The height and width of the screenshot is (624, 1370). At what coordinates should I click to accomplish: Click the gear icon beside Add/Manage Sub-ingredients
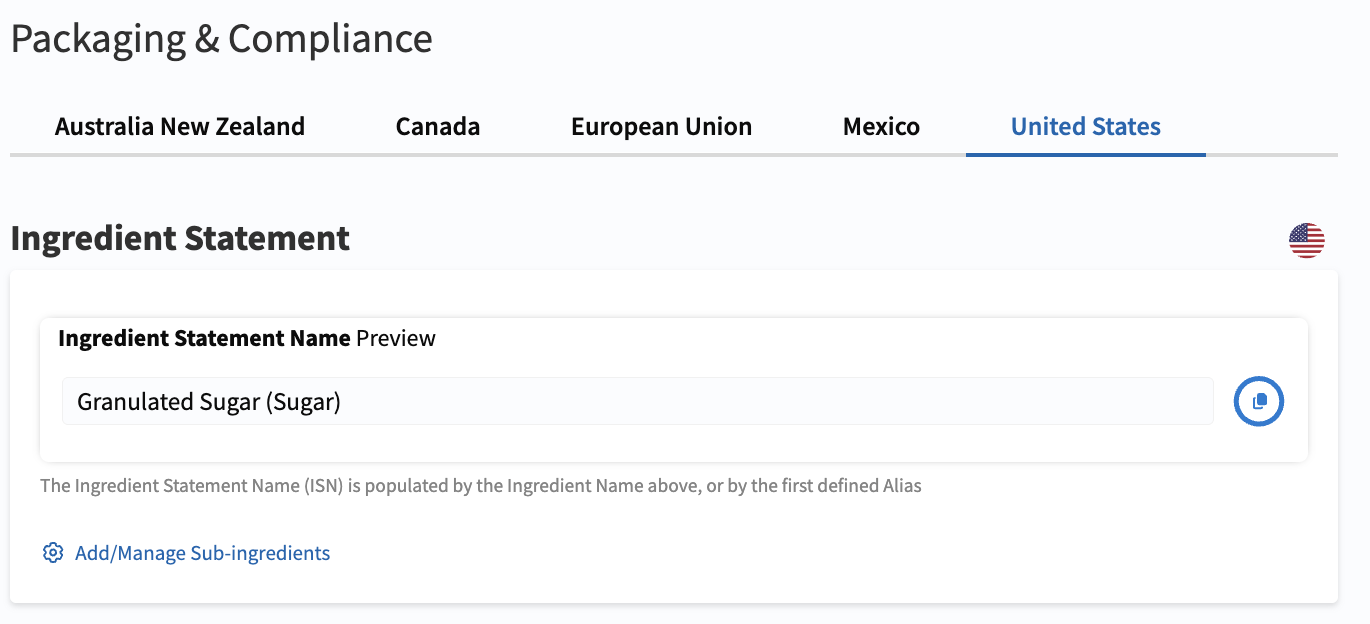(53, 553)
